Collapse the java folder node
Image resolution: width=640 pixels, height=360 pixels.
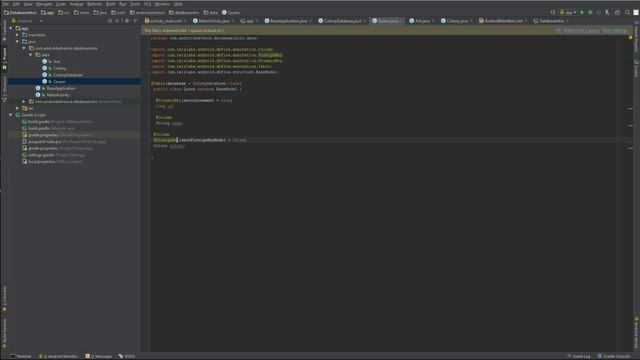[18, 42]
